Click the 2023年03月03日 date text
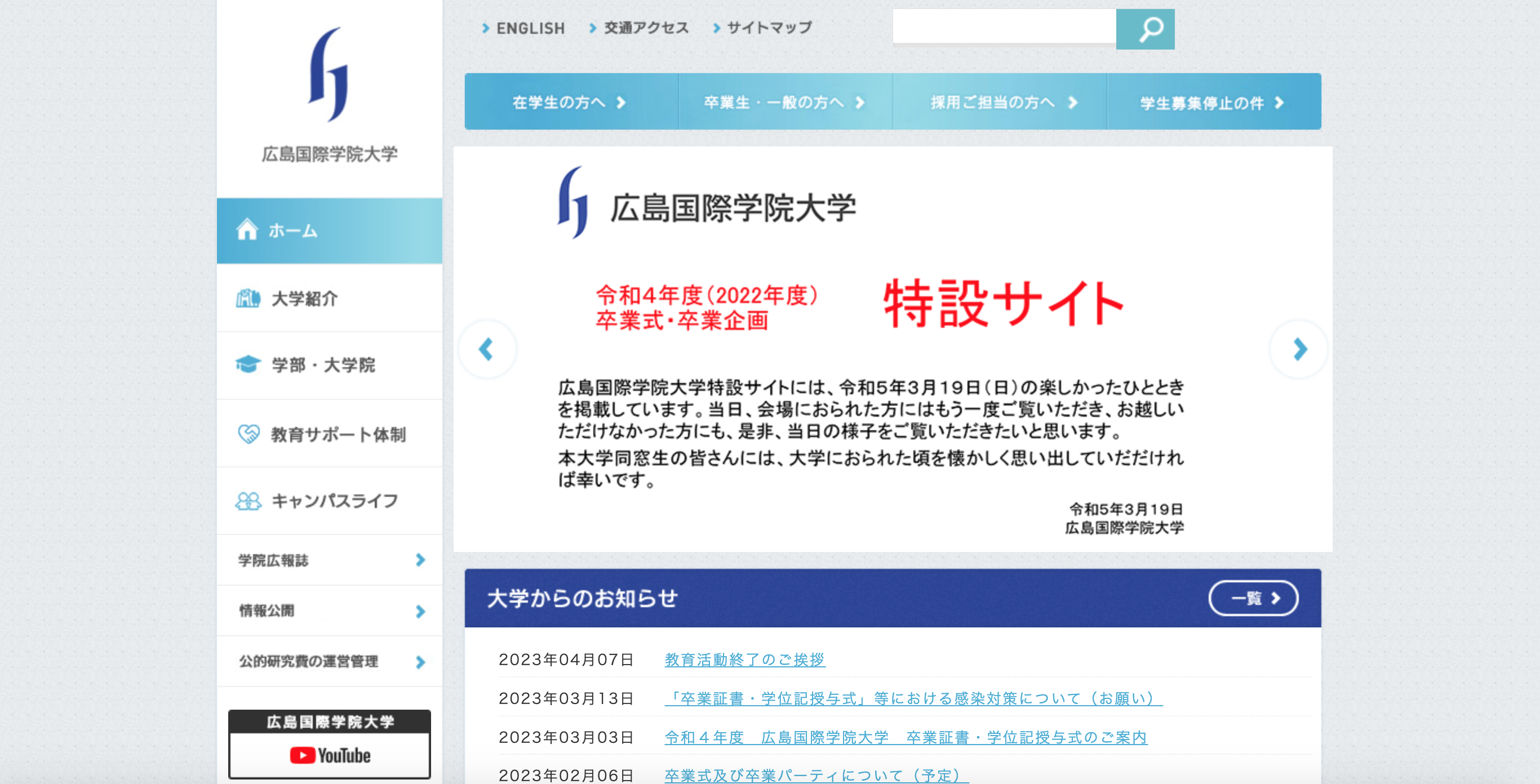Image resolution: width=1540 pixels, height=784 pixels. [x=566, y=737]
